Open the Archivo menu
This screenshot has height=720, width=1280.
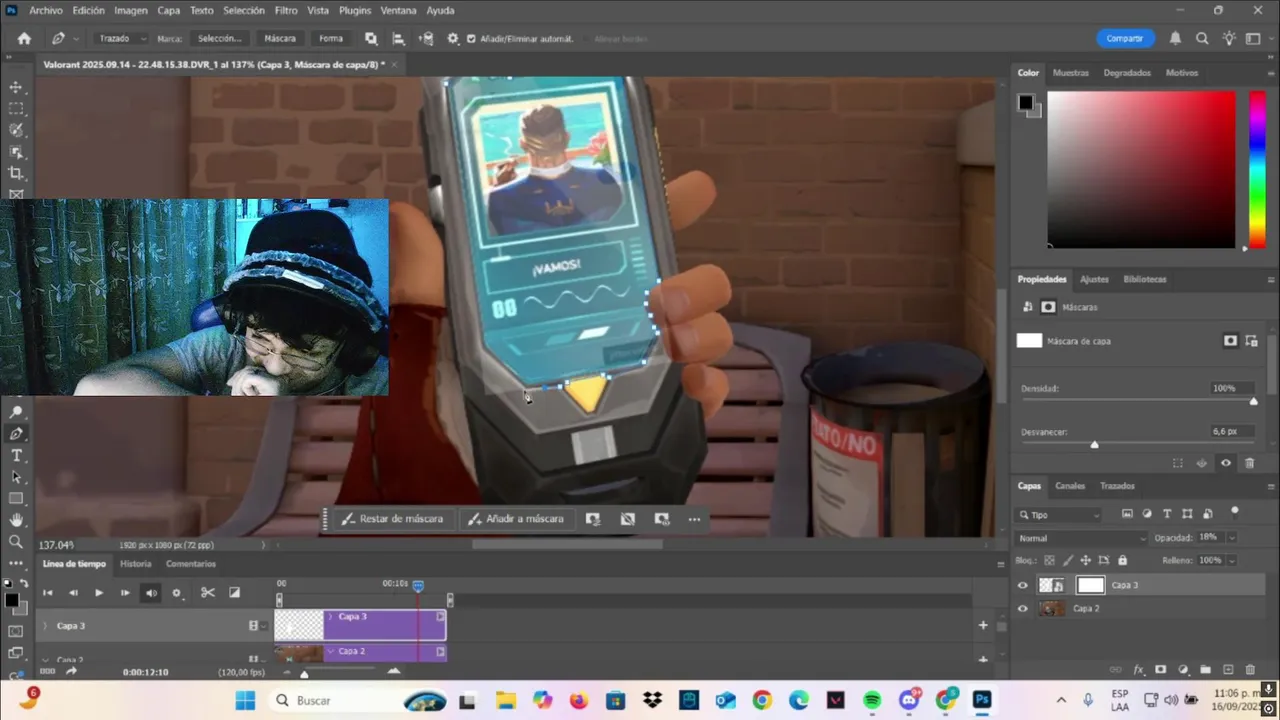(46, 10)
